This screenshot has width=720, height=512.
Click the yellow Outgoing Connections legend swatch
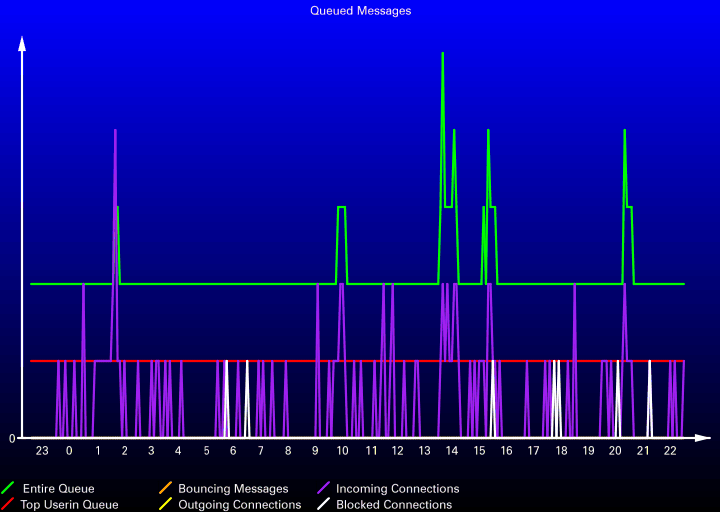coord(166,505)
